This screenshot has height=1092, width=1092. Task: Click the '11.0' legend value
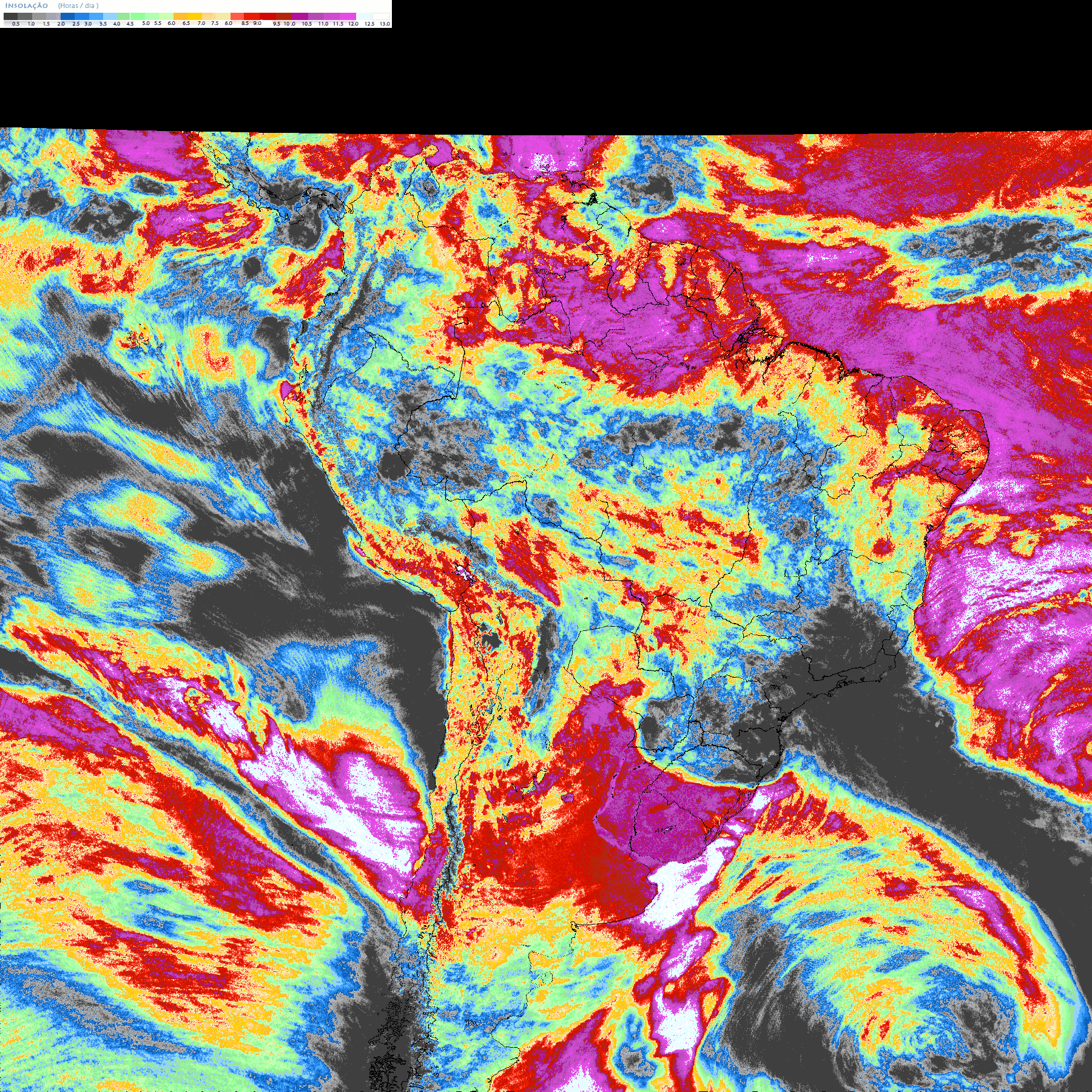click(x=323, y=24)
